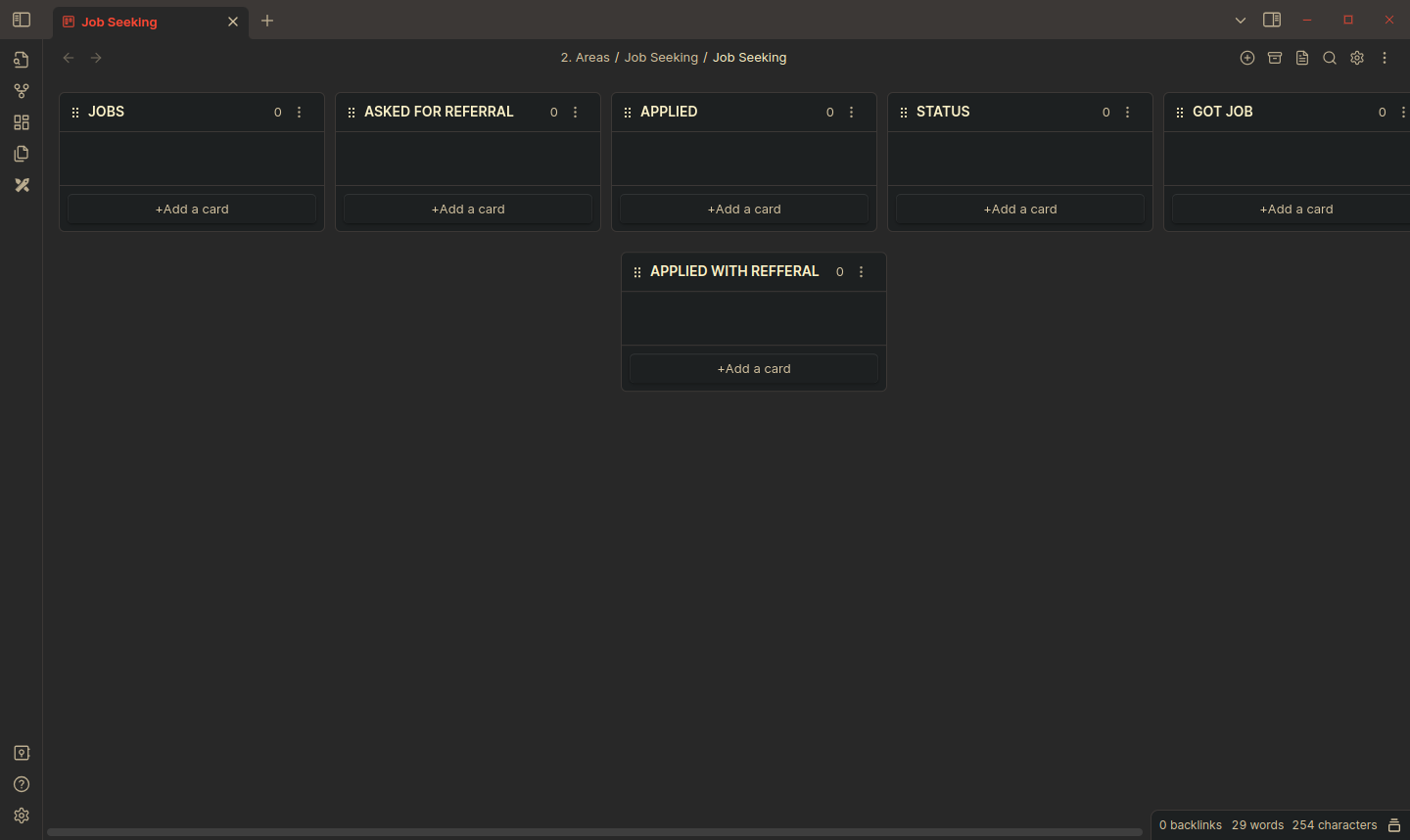The image size is (1410, 840).
Task: Grab the ASKED FOR REFERRAL drag handle
Action: tap(352, 113)
